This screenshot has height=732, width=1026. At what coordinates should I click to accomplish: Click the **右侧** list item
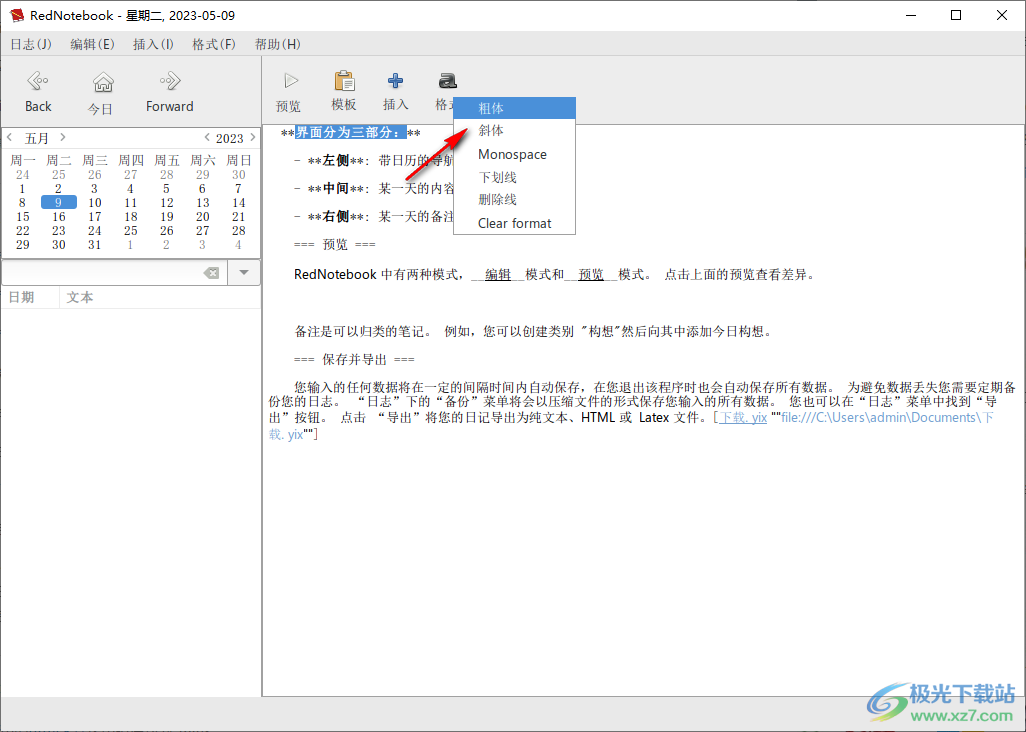373,217
